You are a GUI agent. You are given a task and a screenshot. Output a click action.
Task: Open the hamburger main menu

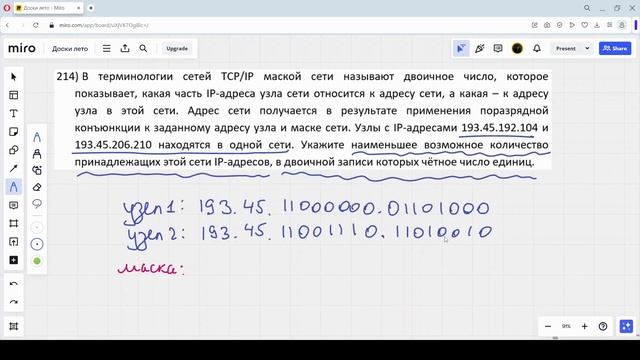coord(107,49)
